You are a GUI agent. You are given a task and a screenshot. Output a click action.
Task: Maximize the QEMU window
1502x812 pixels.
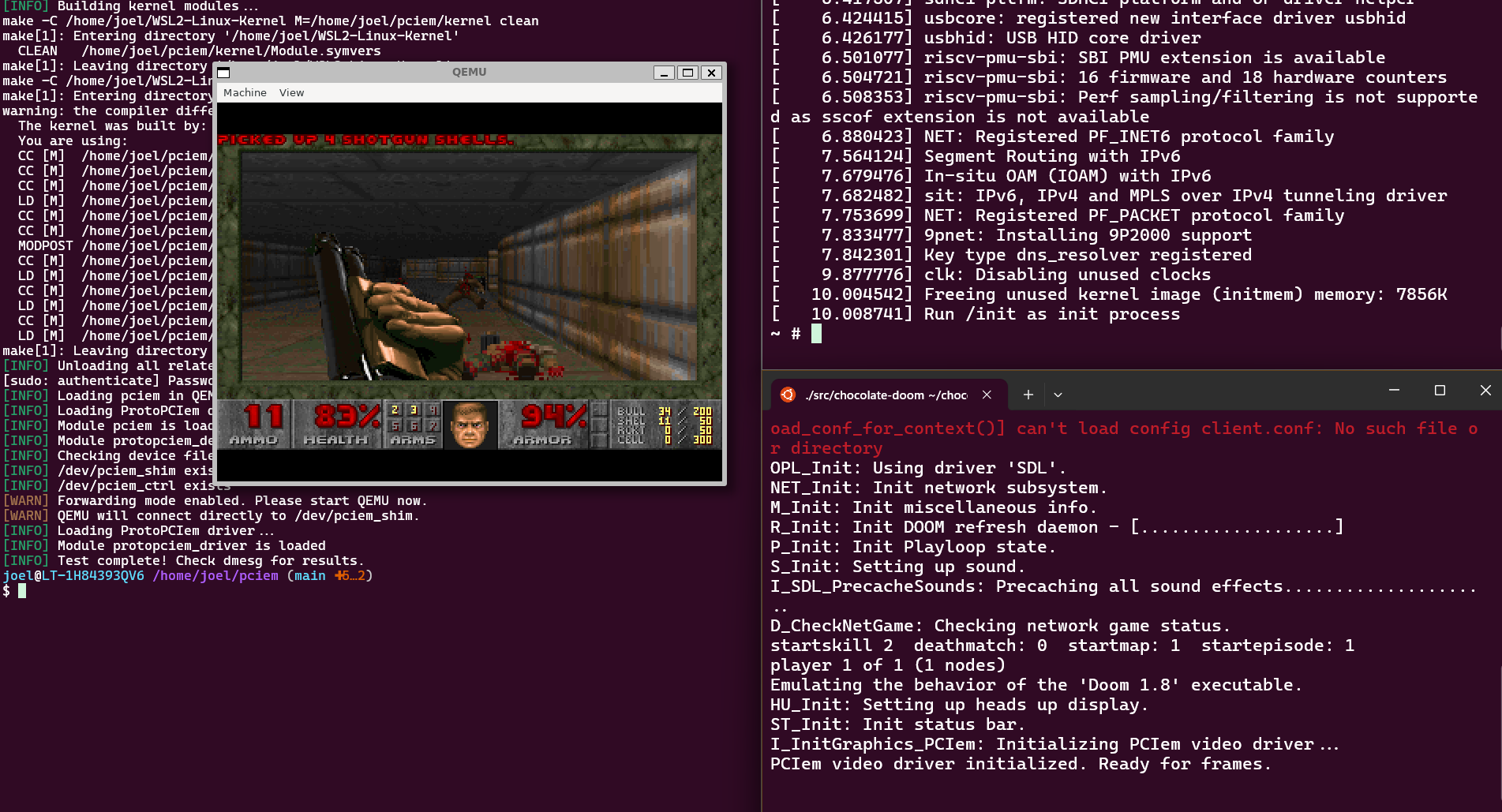[x=687, y=73]
